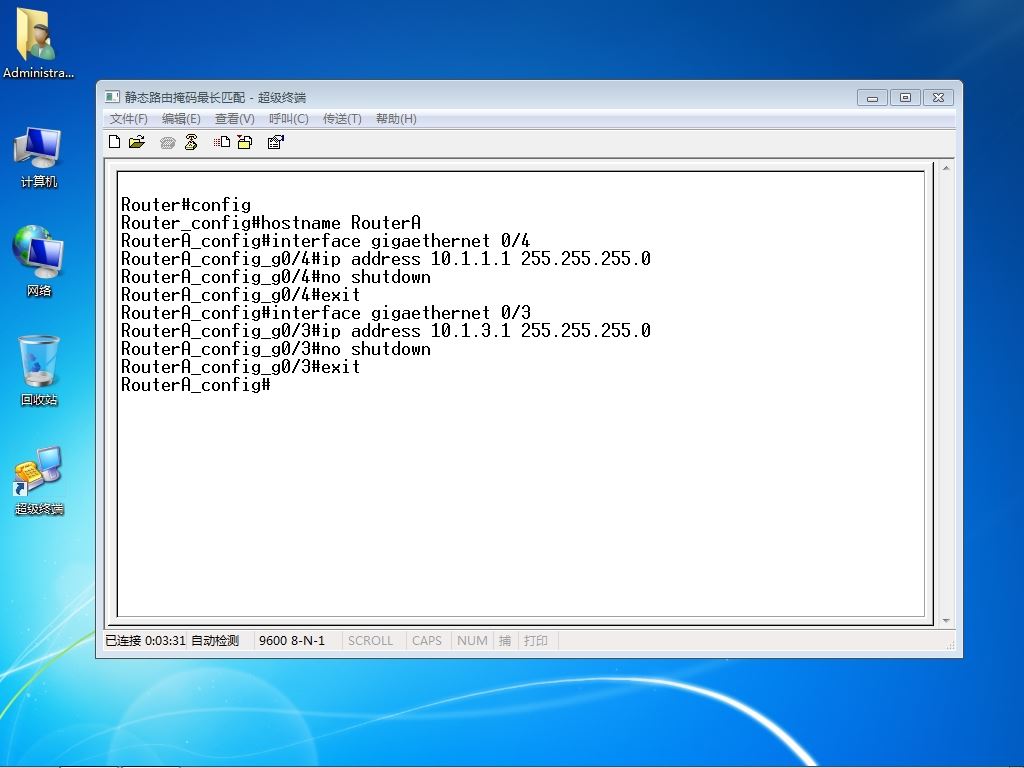This screenshot has height=768, width=1024.
Task: Open the 帮助(H) menu
Action: click(396, 119)
